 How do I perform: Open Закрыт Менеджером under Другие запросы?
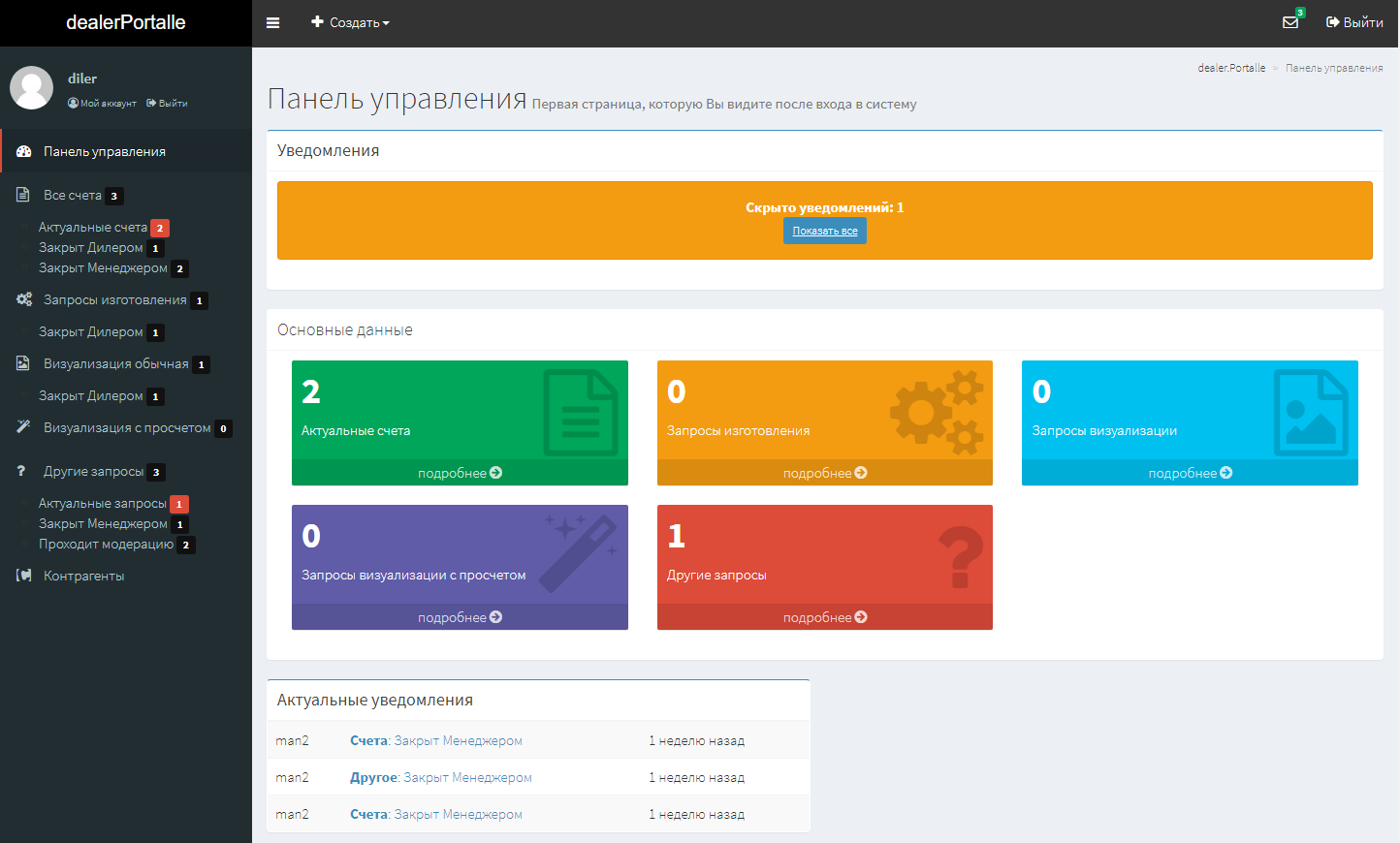coord(103,523)
